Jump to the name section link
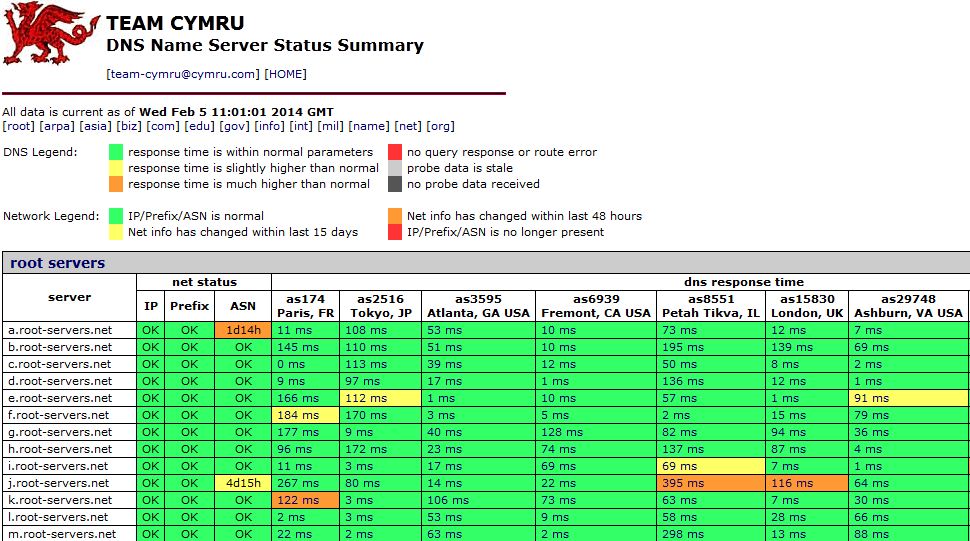Viewport: 970px width, 541px height. 369,126
